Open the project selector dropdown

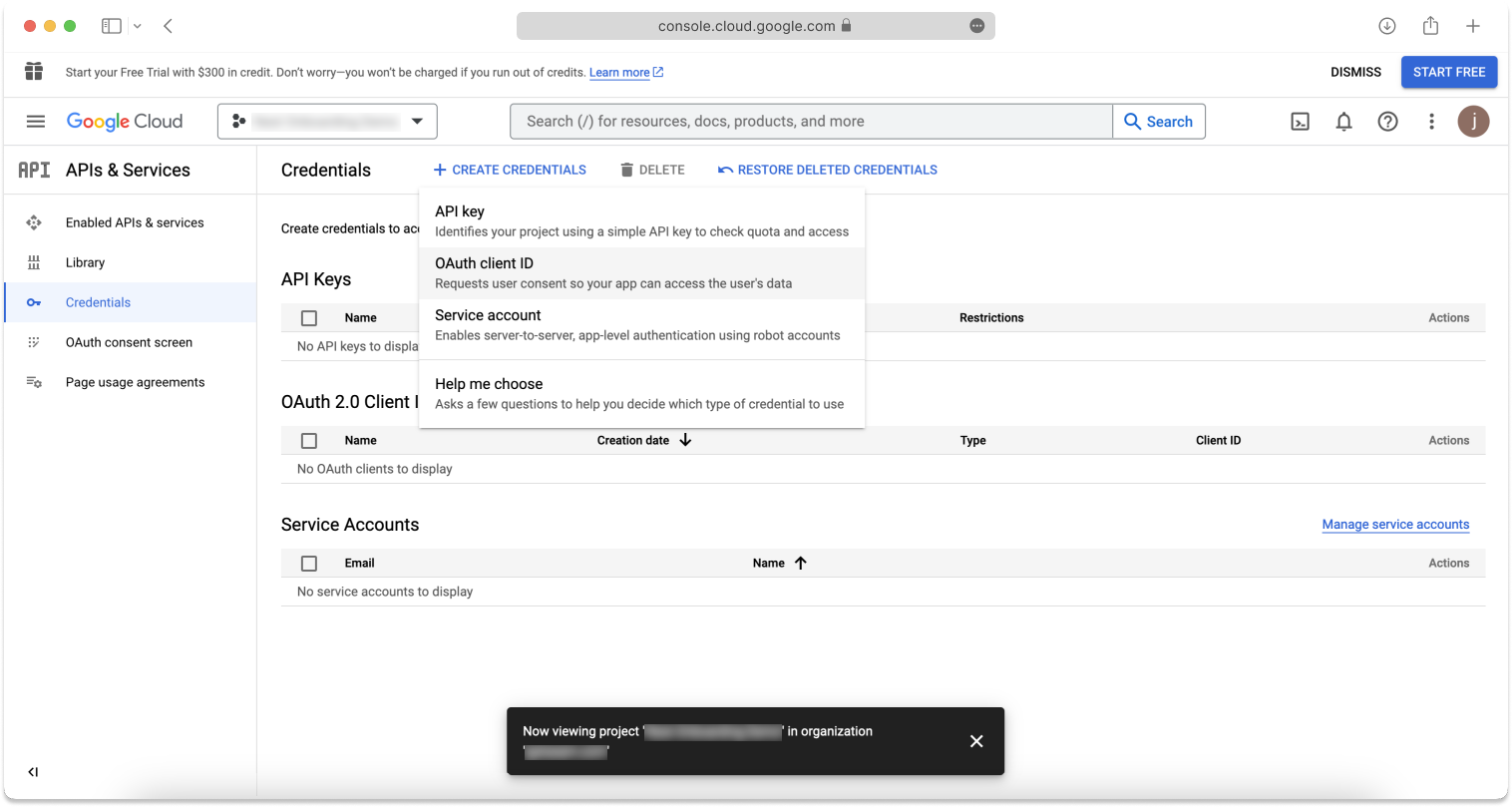click(327, 121)
